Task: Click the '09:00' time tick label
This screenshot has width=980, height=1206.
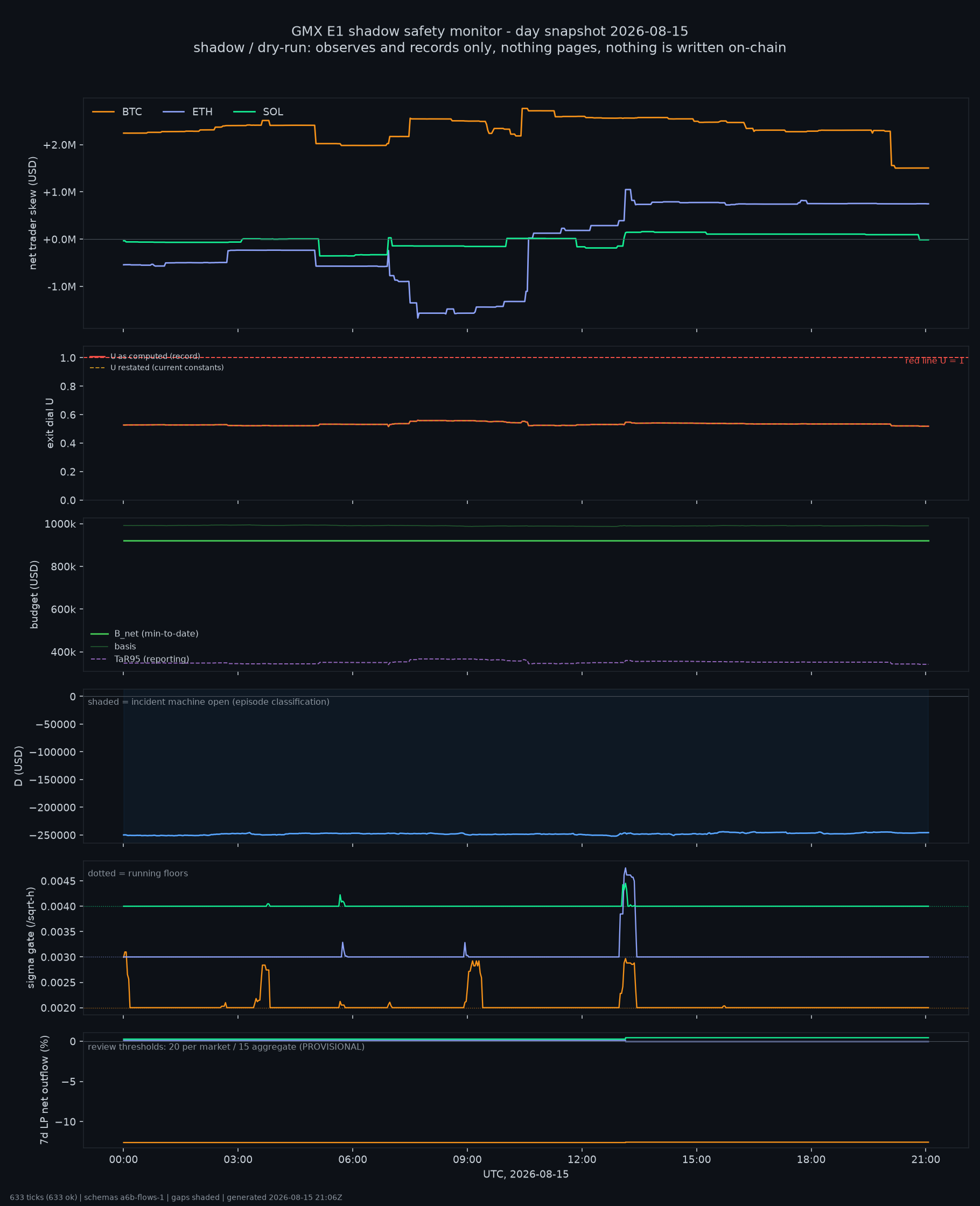Action: pyautogui.click(x=467, y=1160)
